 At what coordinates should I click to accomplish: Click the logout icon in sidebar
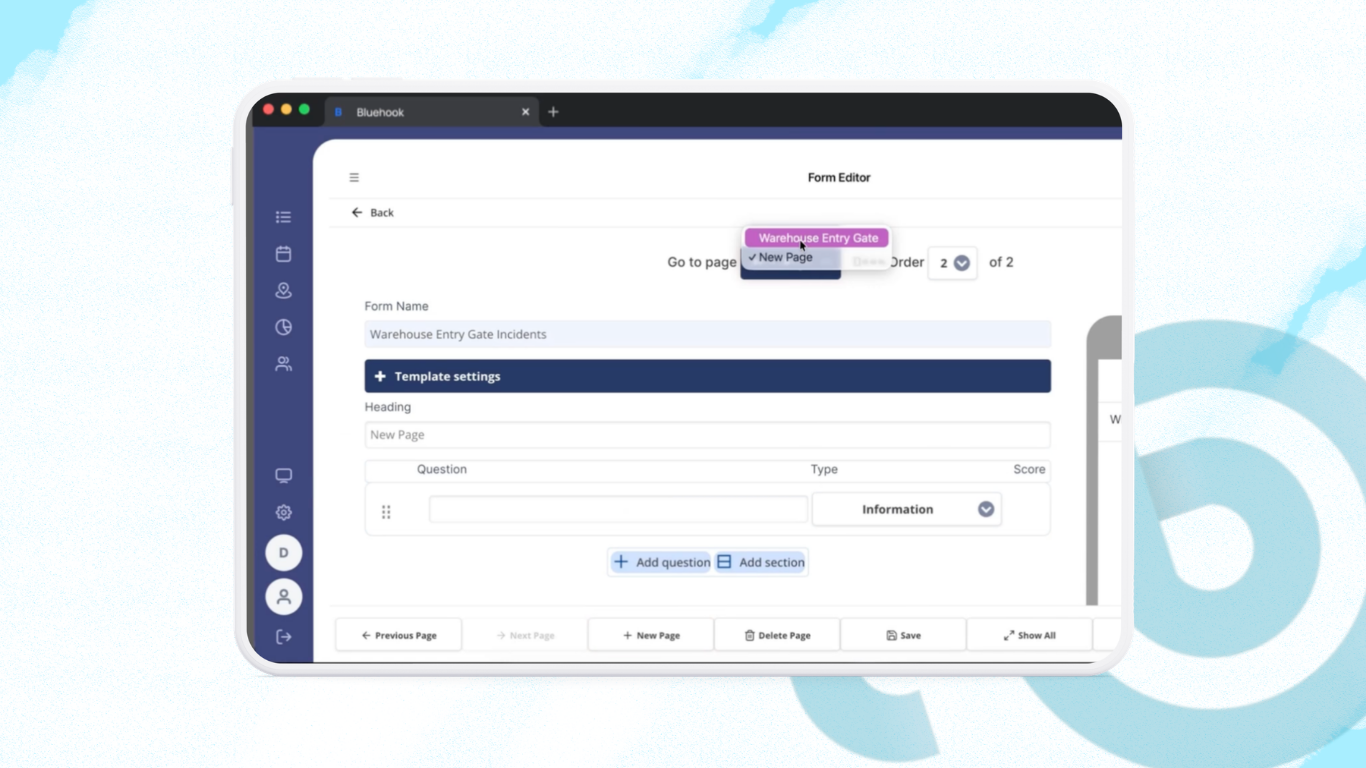[283, 637]
